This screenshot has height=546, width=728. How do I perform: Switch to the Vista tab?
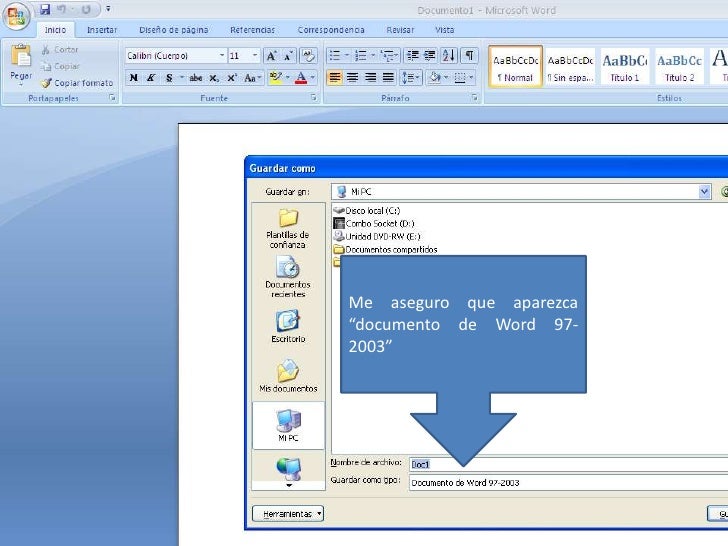[444, 30]
